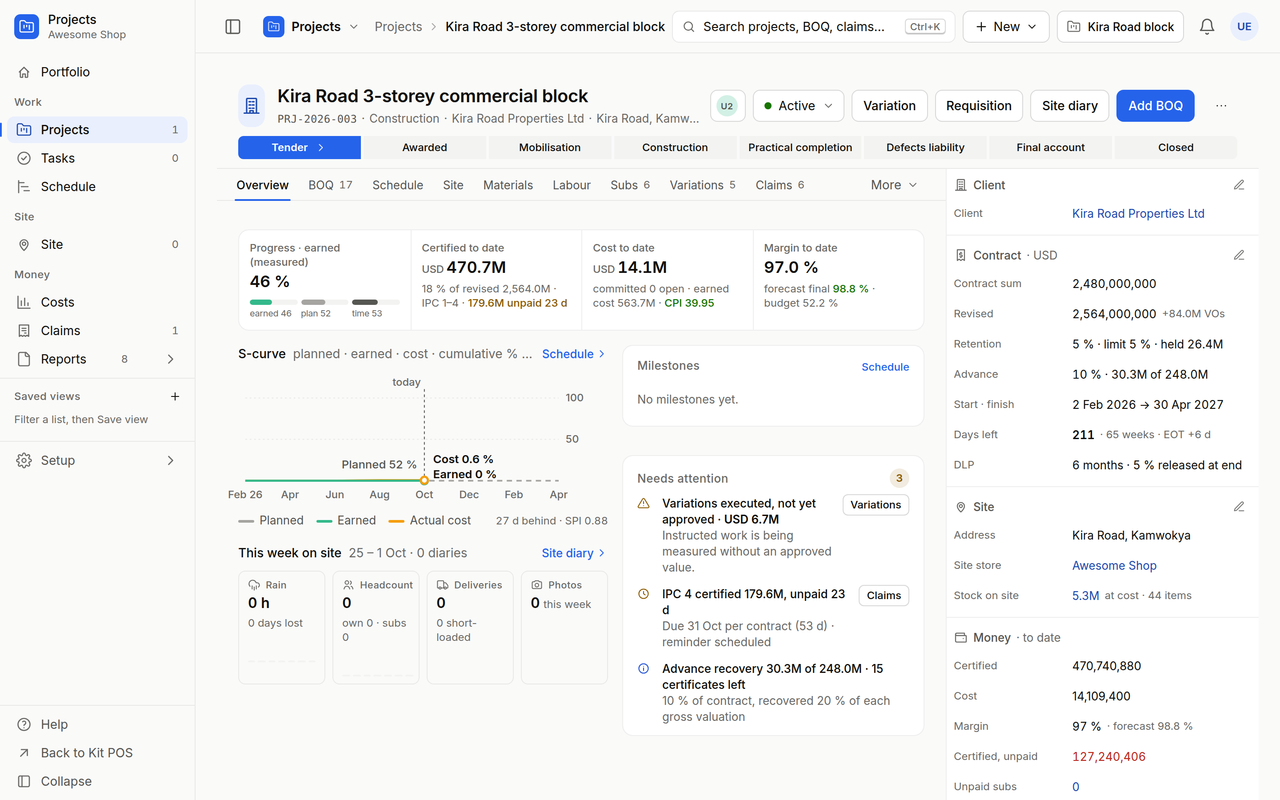
Task: Open the Active status dropdown
Action: click(799, 106)
